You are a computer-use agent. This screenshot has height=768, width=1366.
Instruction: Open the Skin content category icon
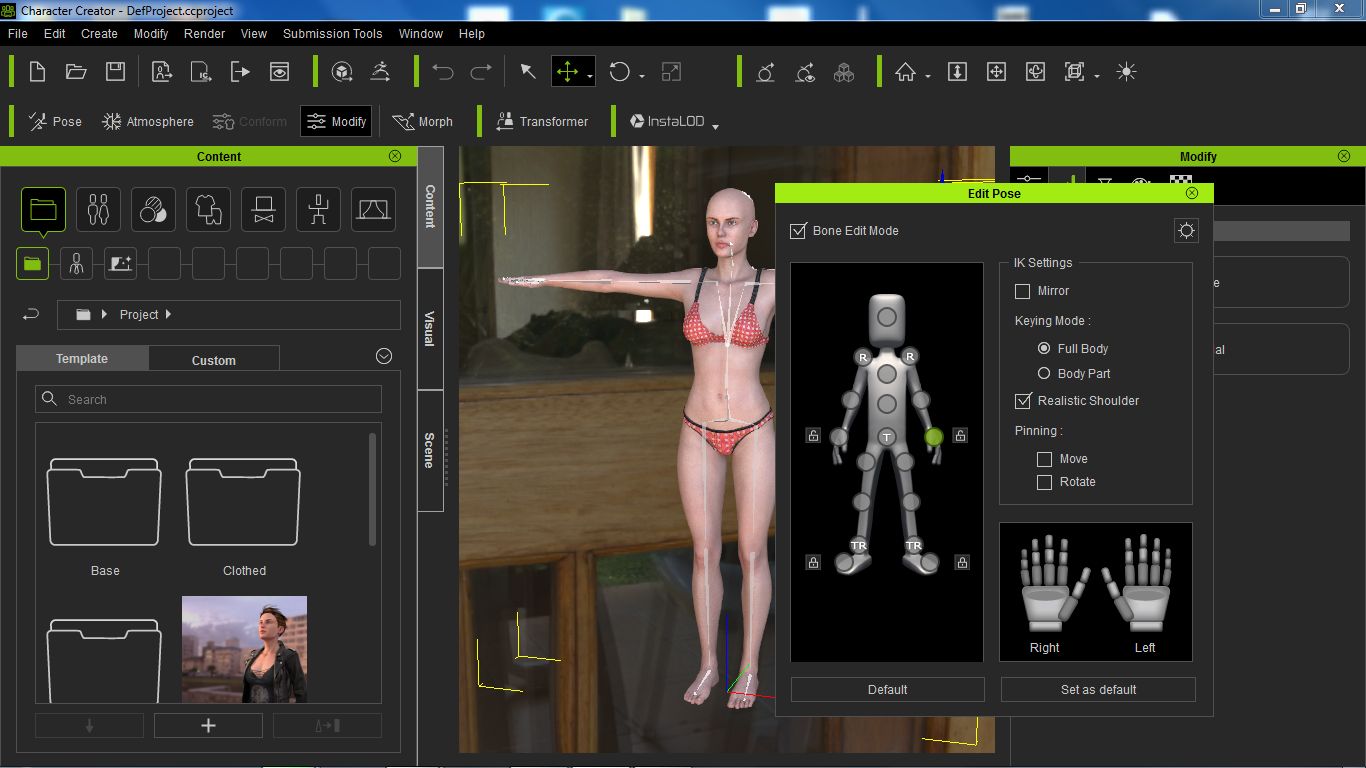[153, 210]
